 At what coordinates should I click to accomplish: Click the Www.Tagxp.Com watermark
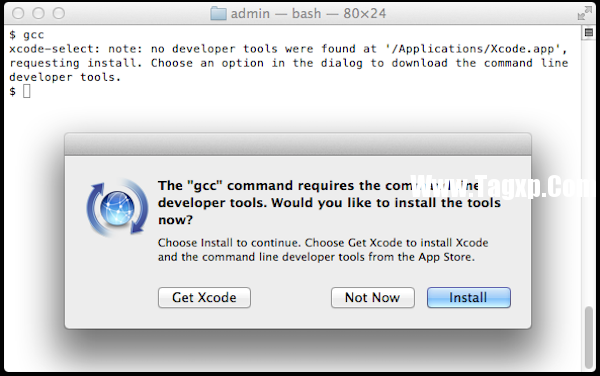[x=505, y=187]
